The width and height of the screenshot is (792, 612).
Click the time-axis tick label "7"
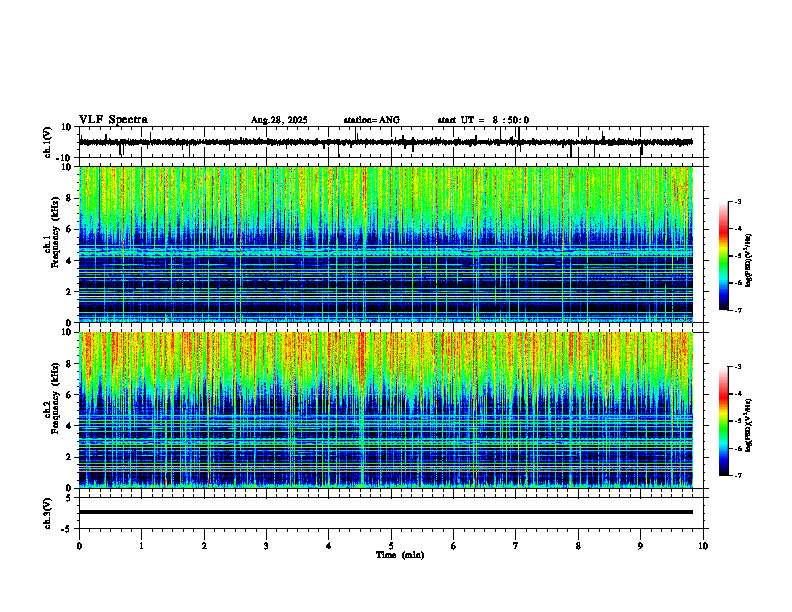(516, 546)
